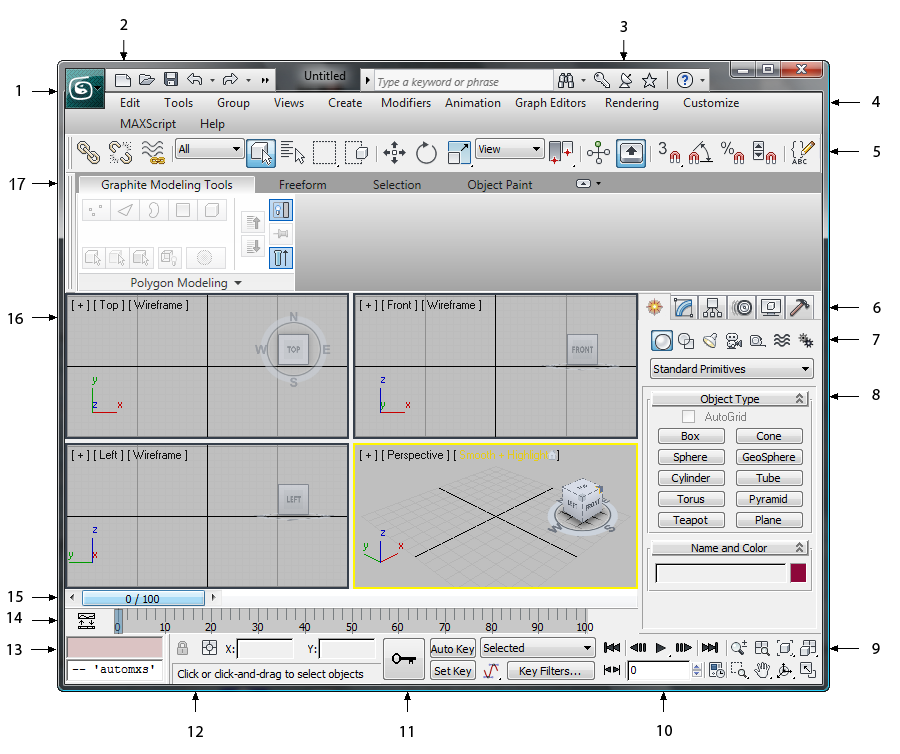Create a Teapot primitive button
Screen dimensions: 900x754
(x=690, y=520)
